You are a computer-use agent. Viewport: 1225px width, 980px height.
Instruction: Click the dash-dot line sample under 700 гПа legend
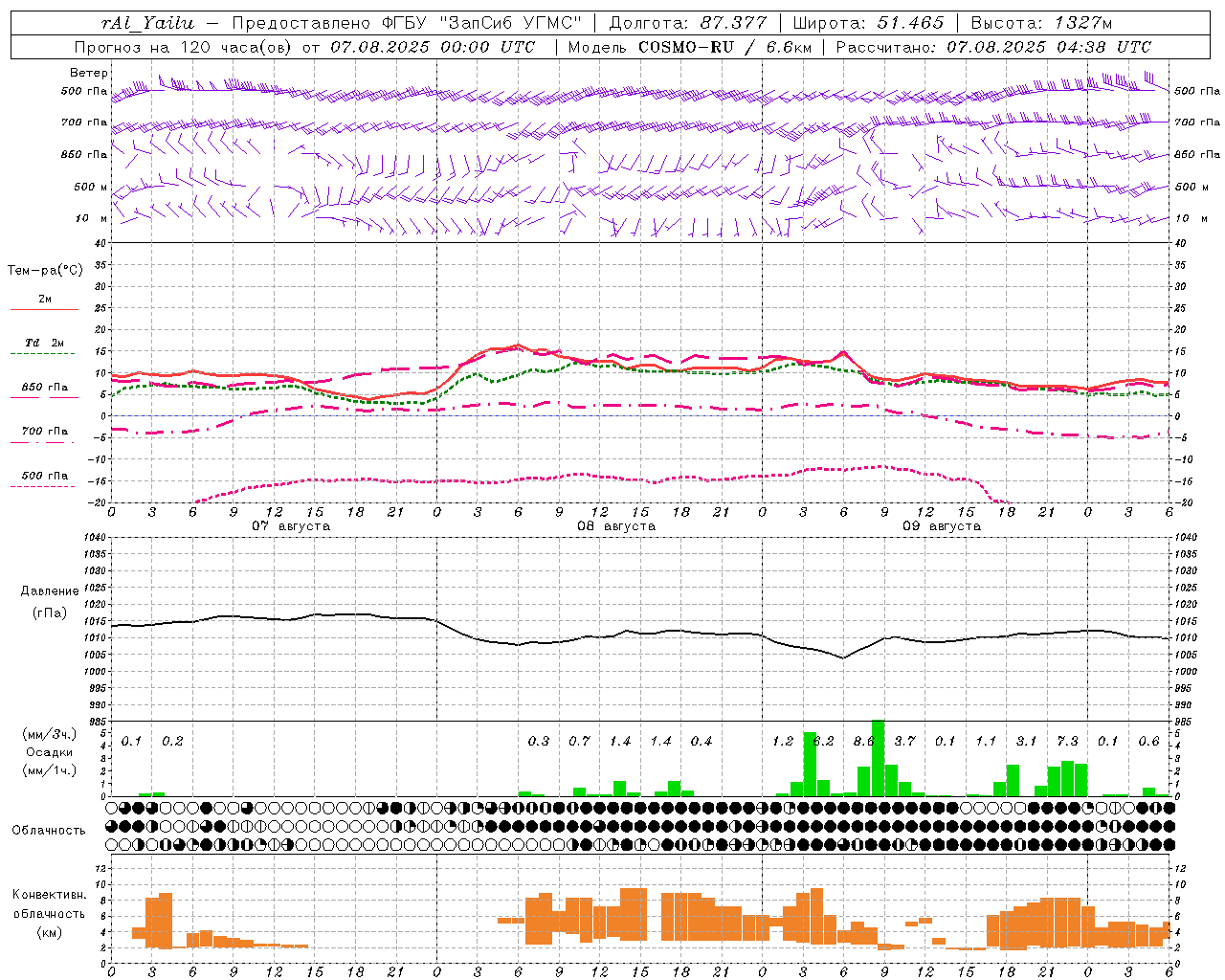coord(43,442)
